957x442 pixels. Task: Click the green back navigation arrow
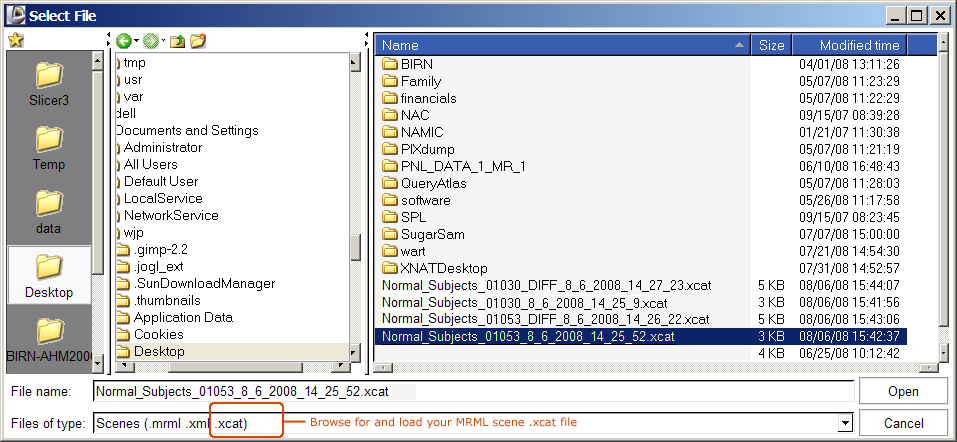click(123, 41)
